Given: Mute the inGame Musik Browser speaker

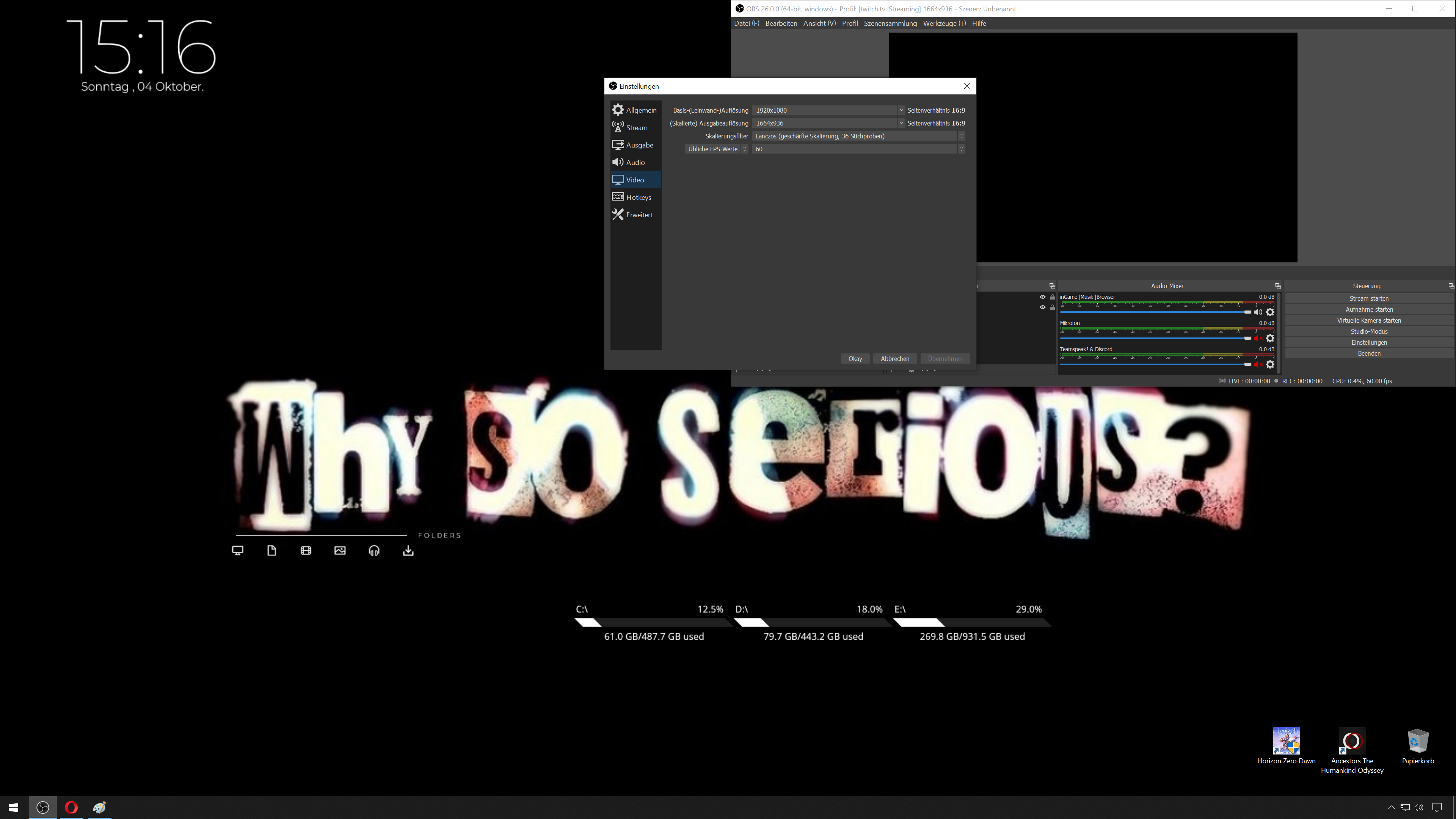Looking at the screenshot, I should click(1258, 312).
